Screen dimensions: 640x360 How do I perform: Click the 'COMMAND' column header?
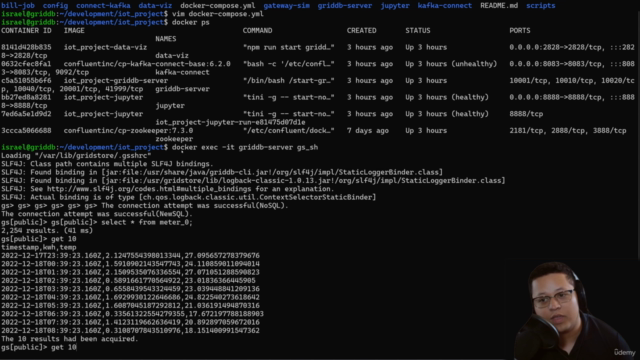pos(257,31)
